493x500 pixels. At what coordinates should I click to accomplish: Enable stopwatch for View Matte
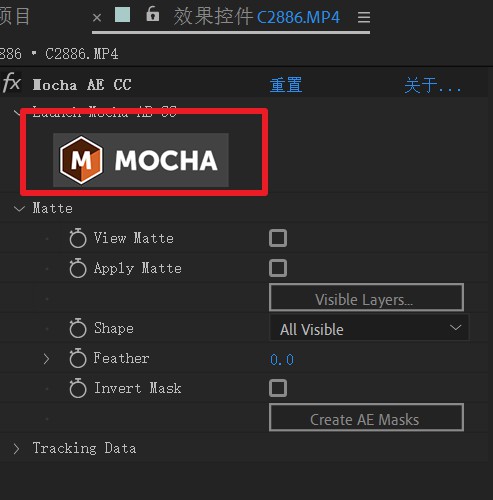coord(78,238)
